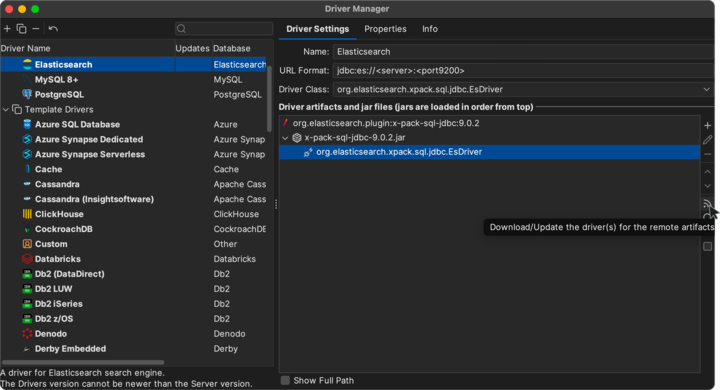Select the CockroachDB driver
This screenshot has width=720, height=390.
click(x=63, y=229)
